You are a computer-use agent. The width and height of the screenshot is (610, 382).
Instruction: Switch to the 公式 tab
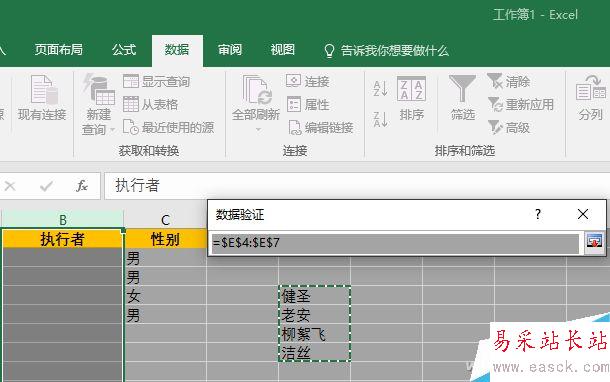click(x=124, y=50)
